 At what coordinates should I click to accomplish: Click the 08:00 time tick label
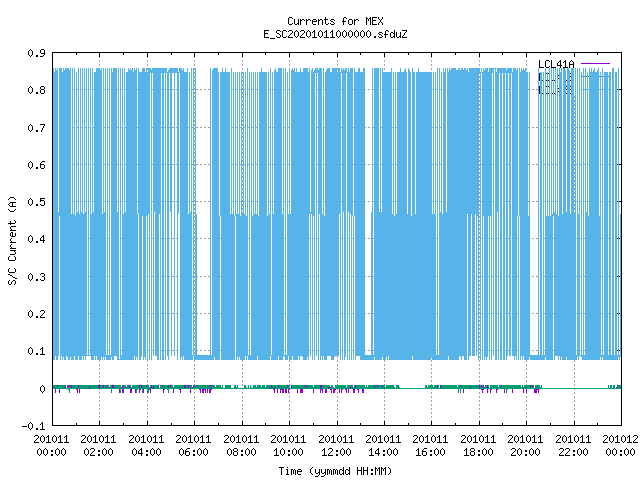[241, 452]
